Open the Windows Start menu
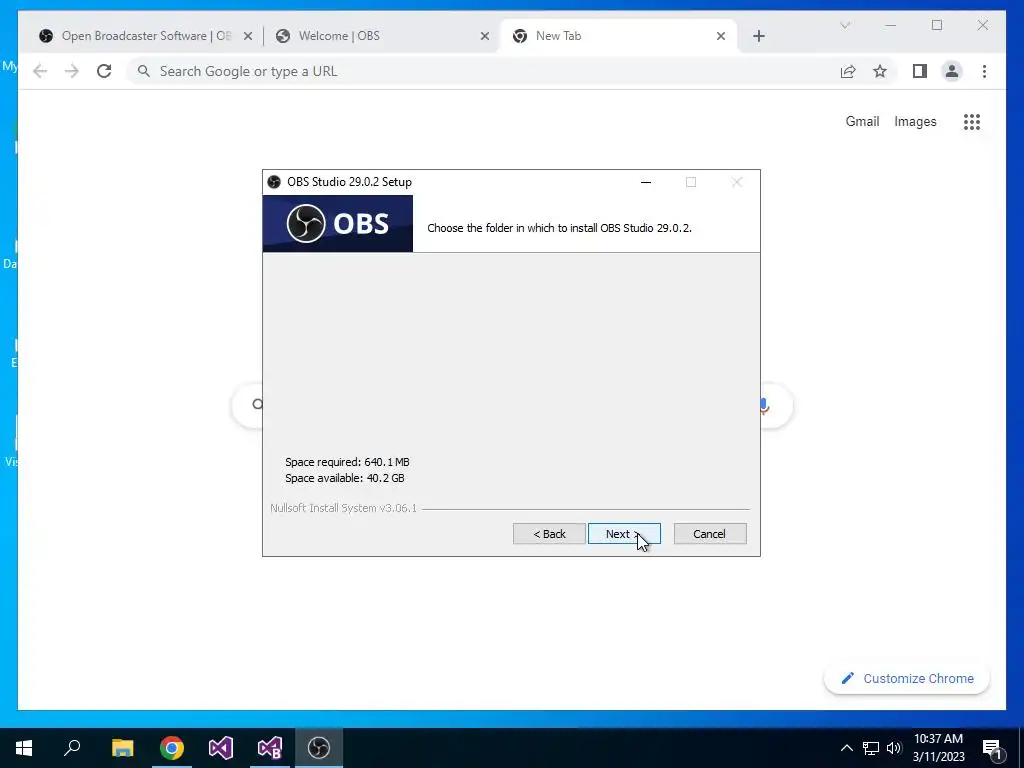 pyautogui.click(x=24, y=748)
